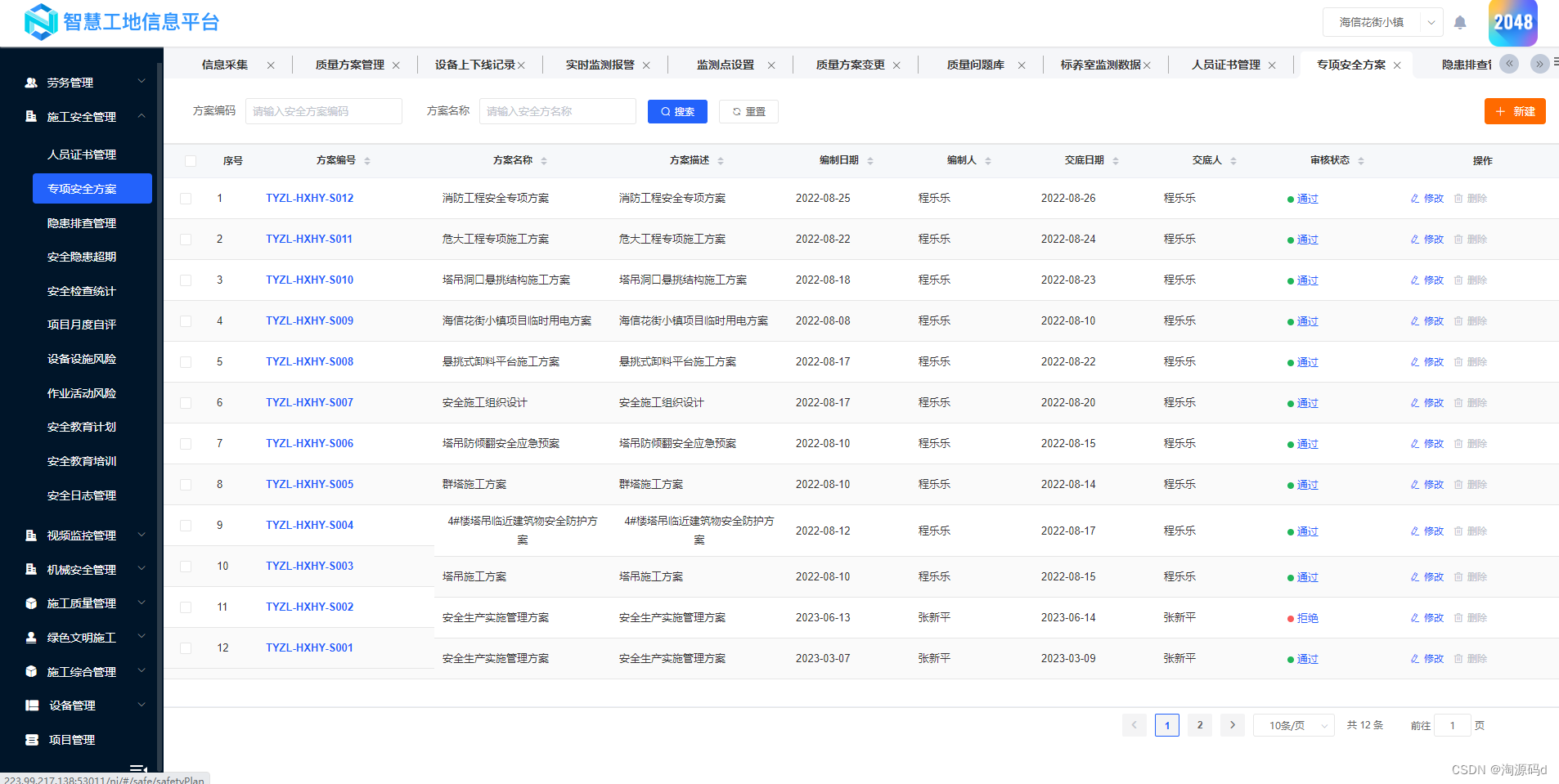Close the 质量问题库 tab

1022,65
